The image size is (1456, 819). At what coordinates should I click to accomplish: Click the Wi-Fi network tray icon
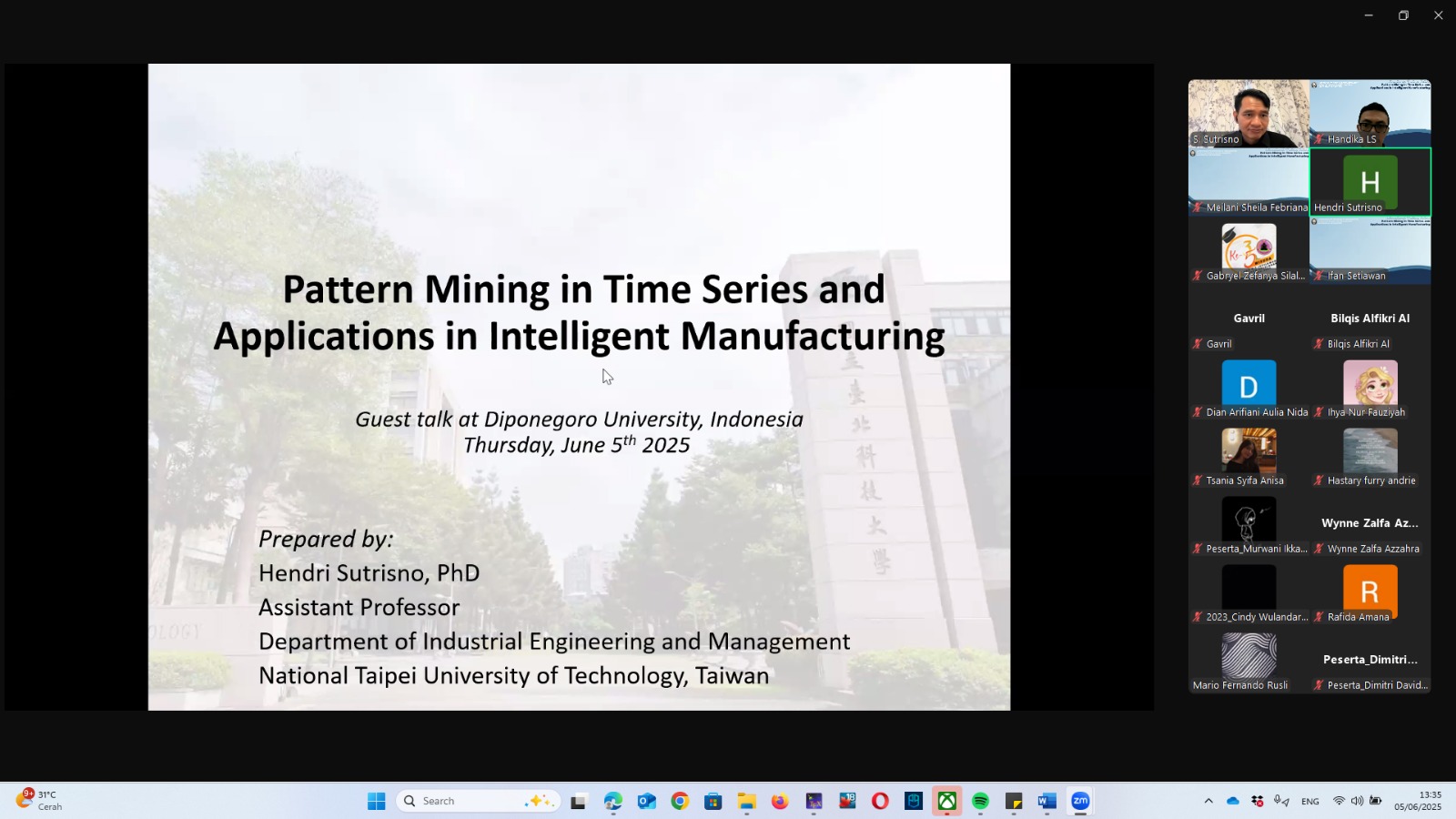tap(1339, 801)
